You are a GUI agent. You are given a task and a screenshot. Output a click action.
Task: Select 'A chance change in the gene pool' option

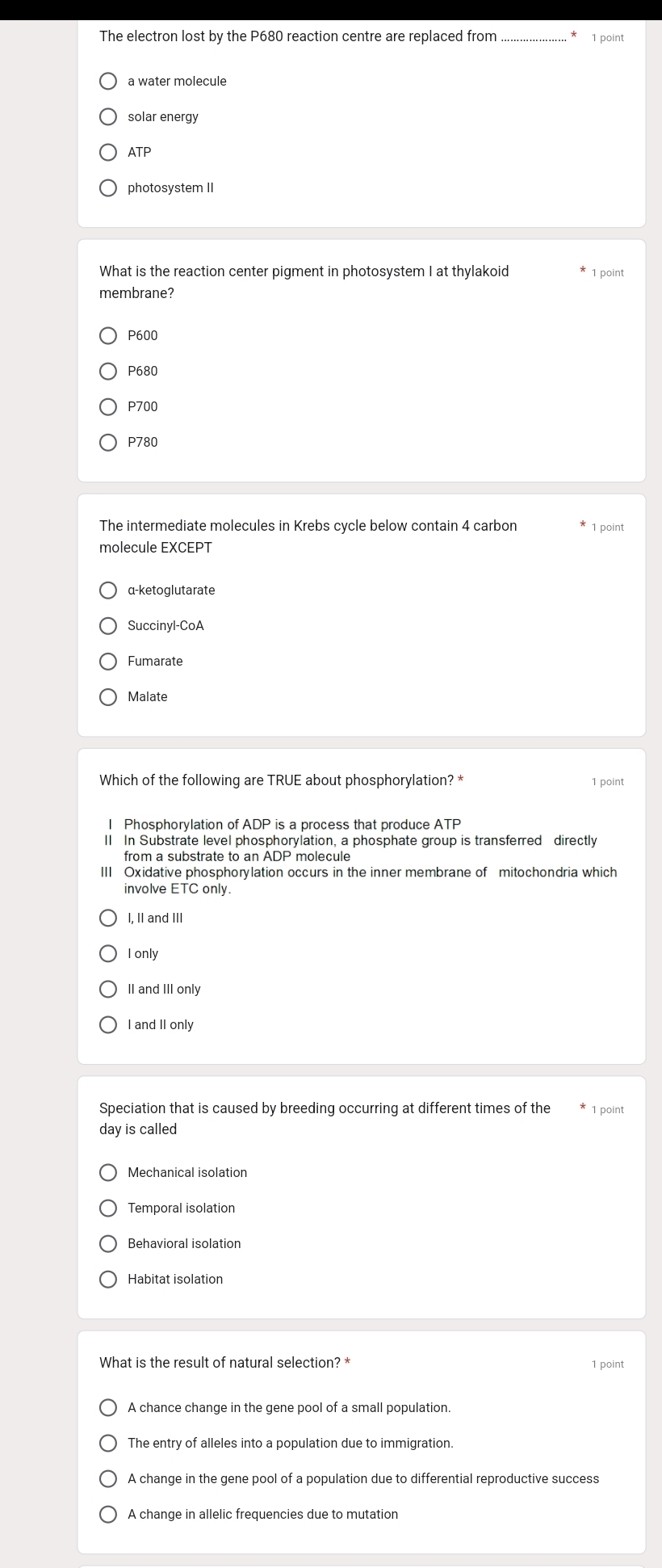(108, 1408)
